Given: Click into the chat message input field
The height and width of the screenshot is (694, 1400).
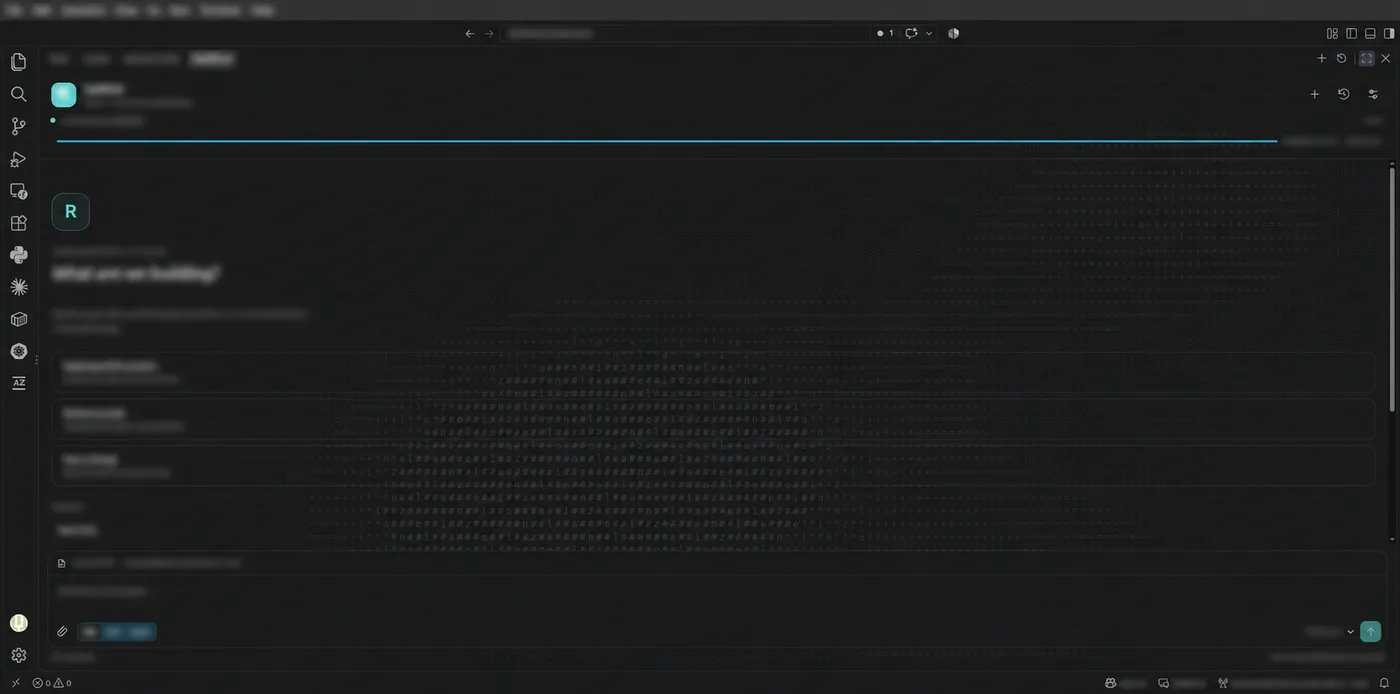Looking at the screenshot, I should coord(716,592).
